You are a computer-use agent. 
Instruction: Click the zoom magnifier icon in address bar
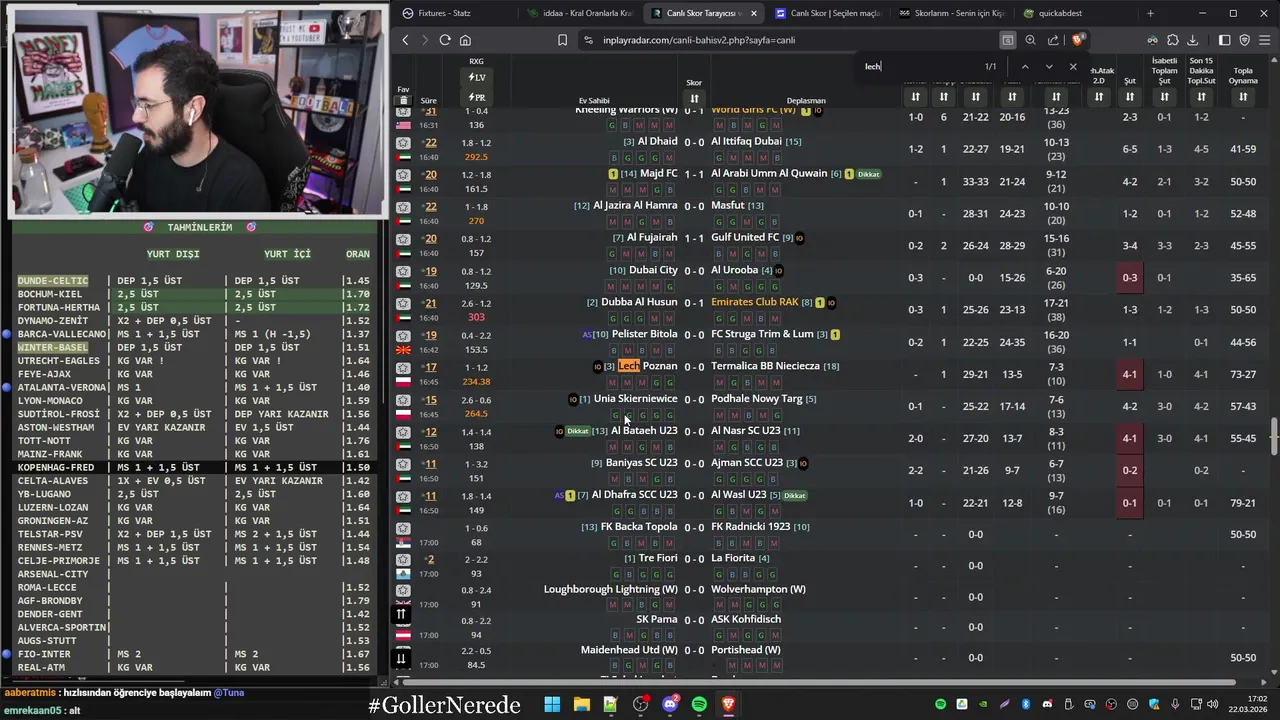tap(1030, 40)
